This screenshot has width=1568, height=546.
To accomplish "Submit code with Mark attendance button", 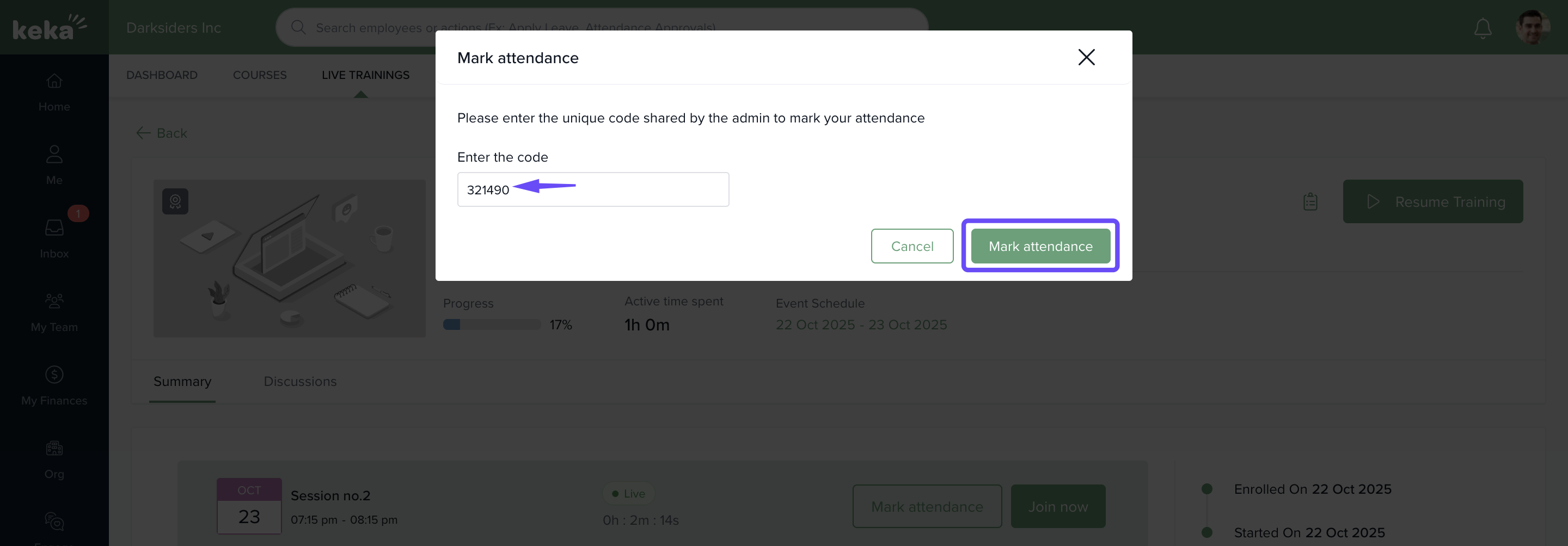I will pyautogui.click(x=1040, y=246).
